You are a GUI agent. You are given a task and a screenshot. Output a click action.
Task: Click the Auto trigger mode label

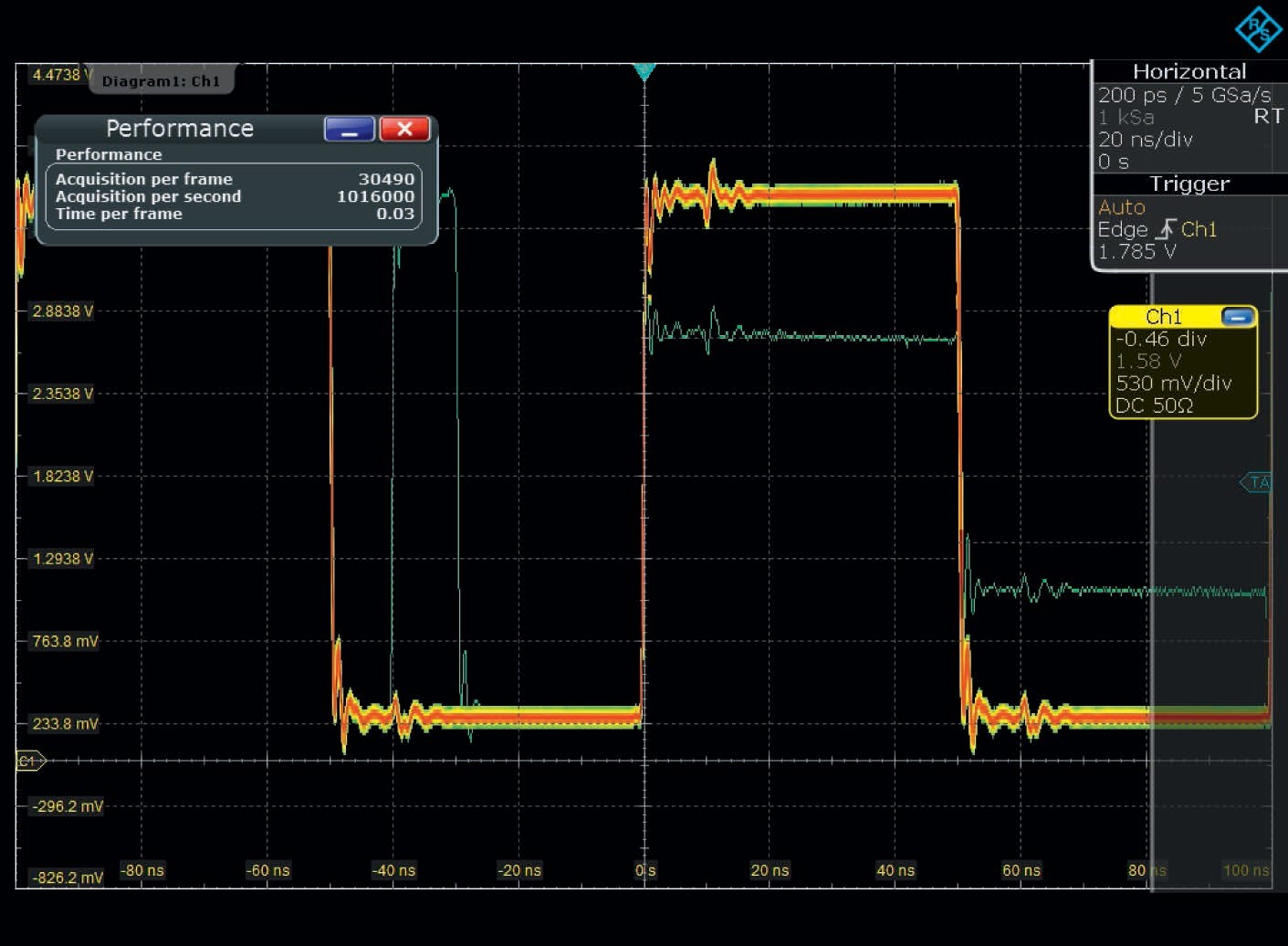pyautogui.click(x=1121, y=207)
